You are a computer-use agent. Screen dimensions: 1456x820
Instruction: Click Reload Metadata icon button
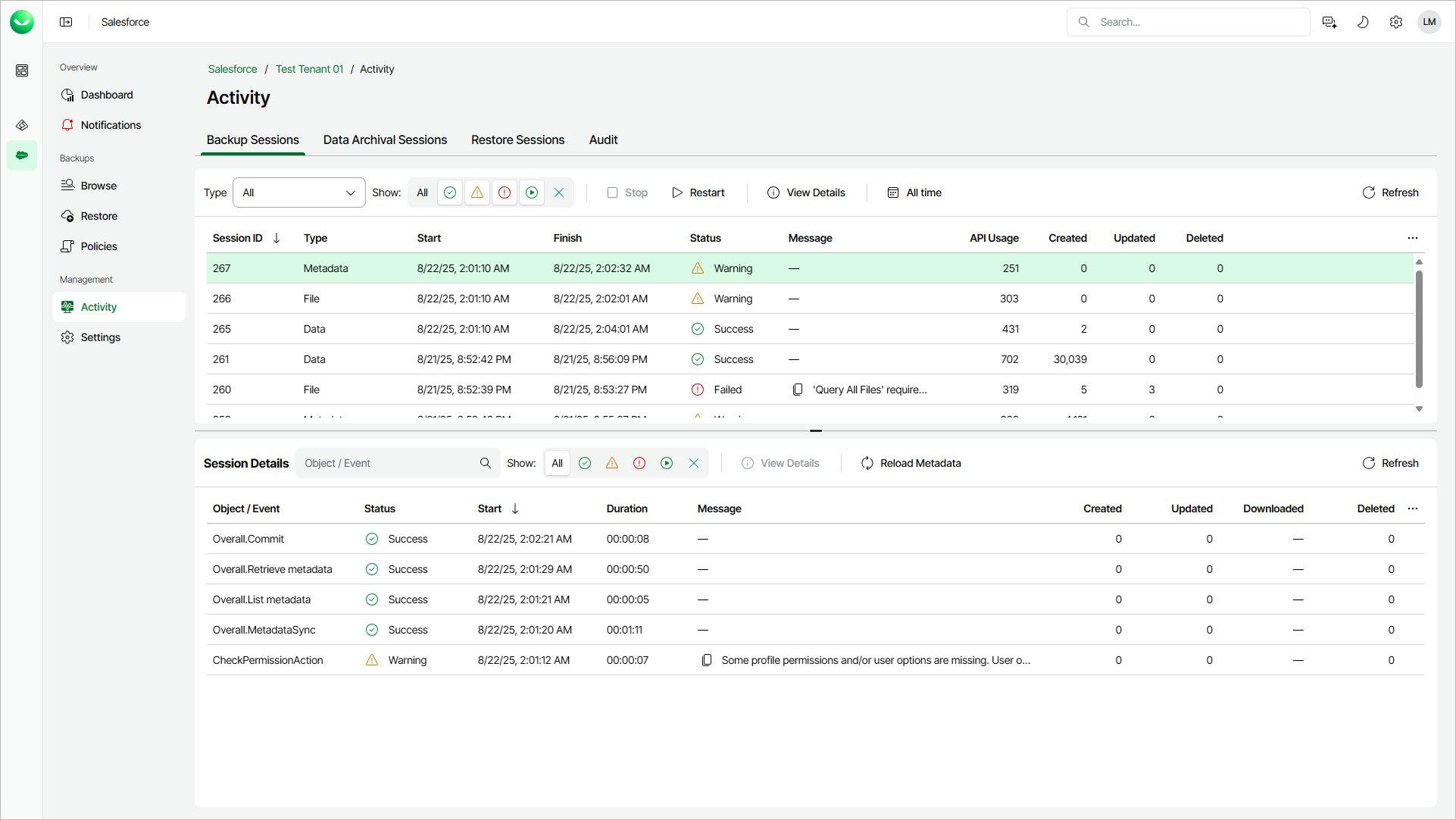click(x=867, y=463)
